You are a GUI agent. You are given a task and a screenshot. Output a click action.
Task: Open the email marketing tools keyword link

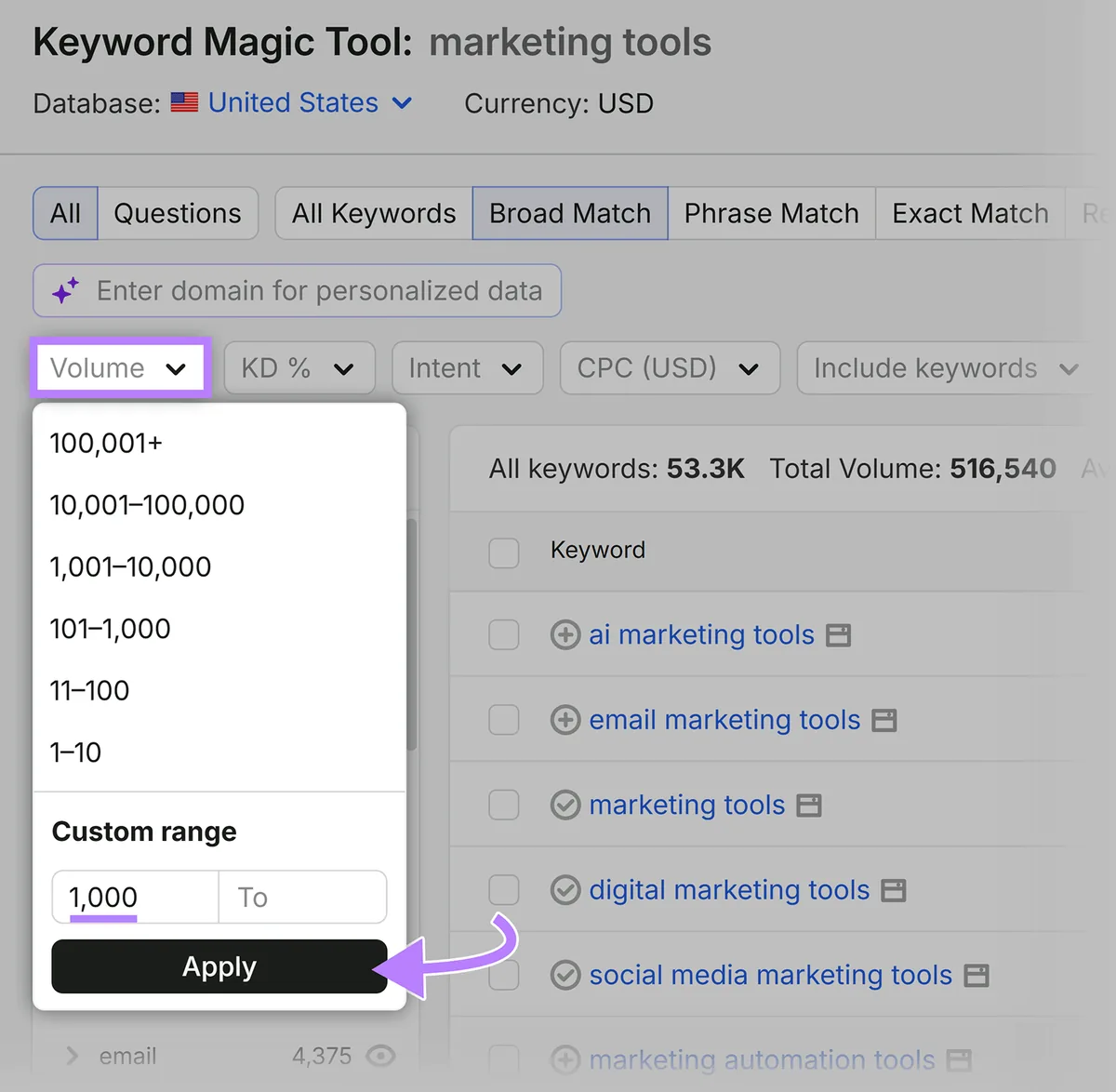724,720
